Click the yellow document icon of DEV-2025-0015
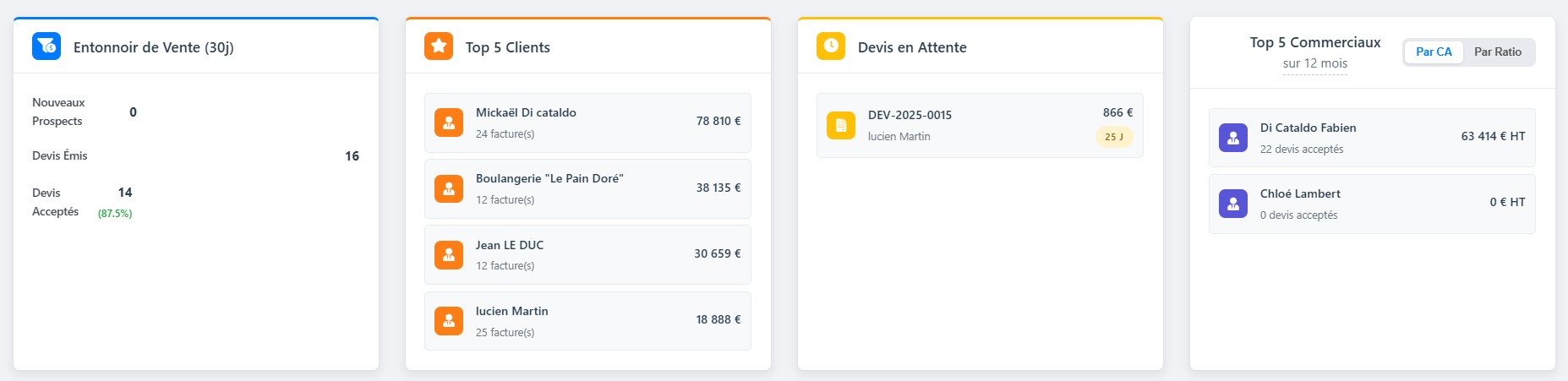The height and width of the screenshot is (381, 1568). pos(841,125)
